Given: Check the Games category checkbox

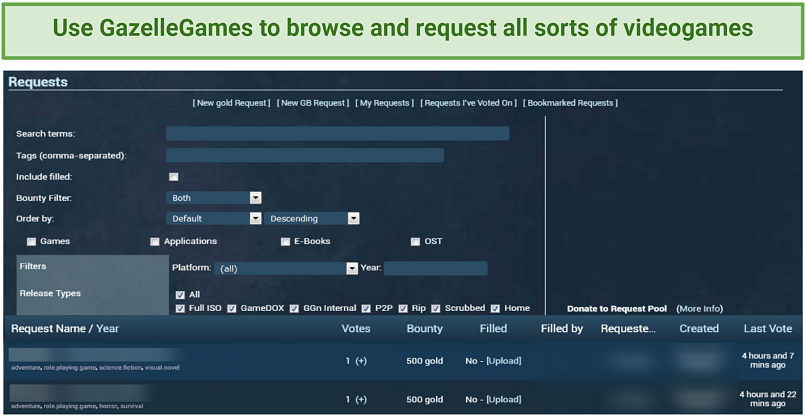Looking at the screenshot, I should [x=31, y=242].
